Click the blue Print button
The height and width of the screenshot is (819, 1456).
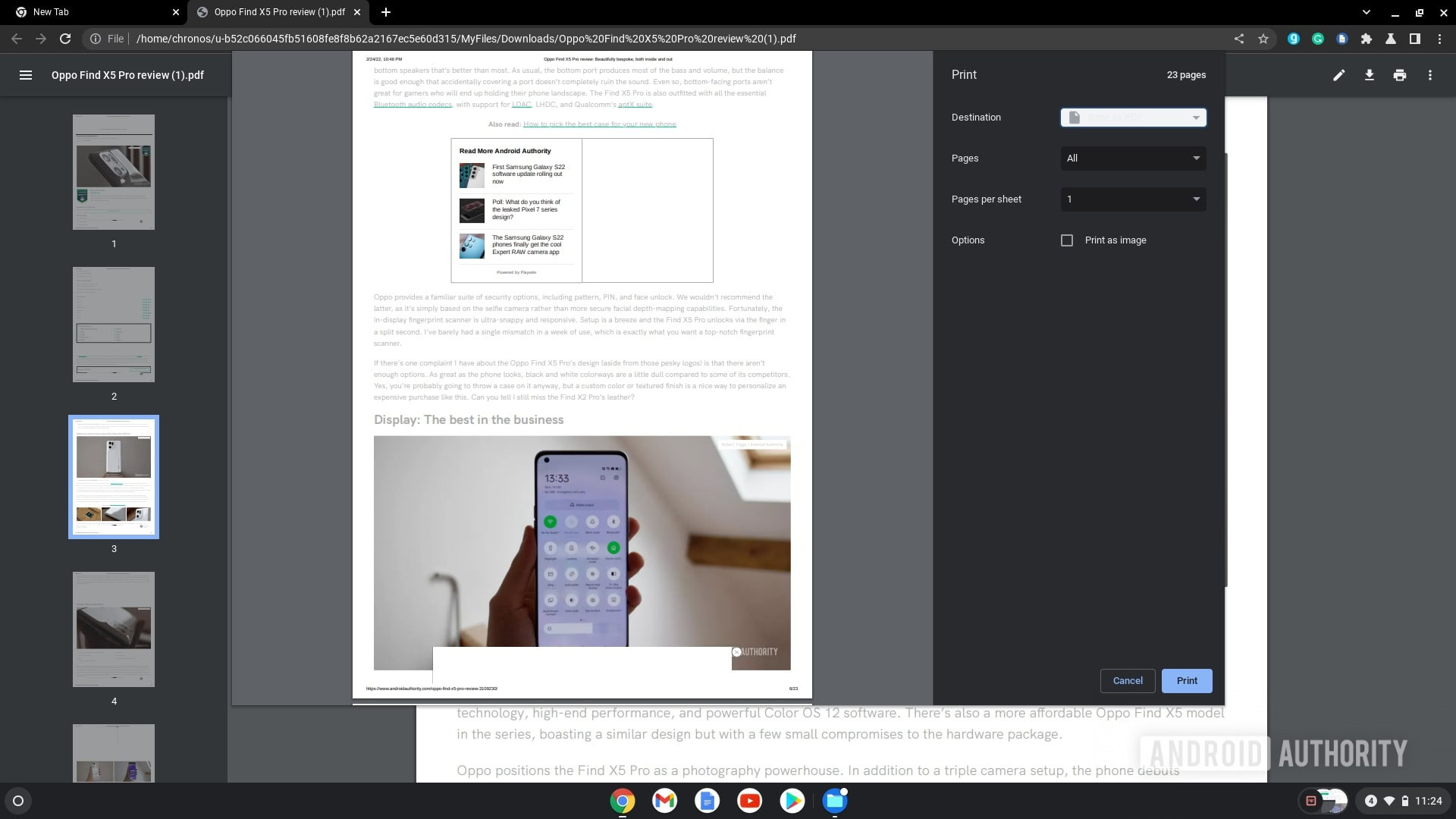(x=1187, y=681)
